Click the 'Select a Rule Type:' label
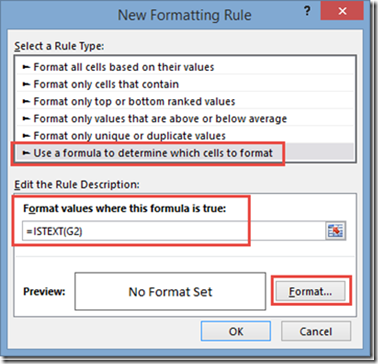Image resolution: width=378 pixels, height=364 pixels. pyautogui.click(x=59, y=46)
